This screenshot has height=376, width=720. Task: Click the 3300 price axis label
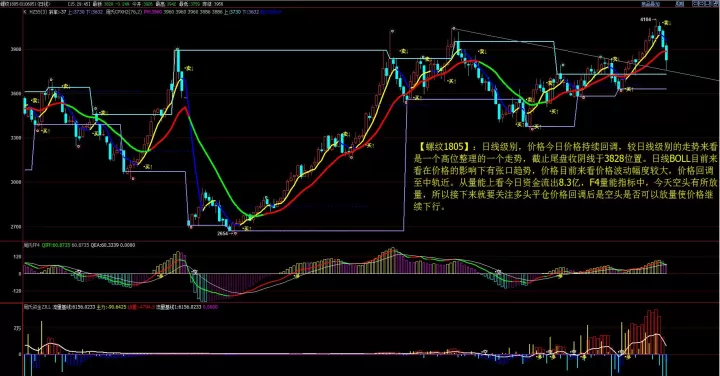pos(16,137)
